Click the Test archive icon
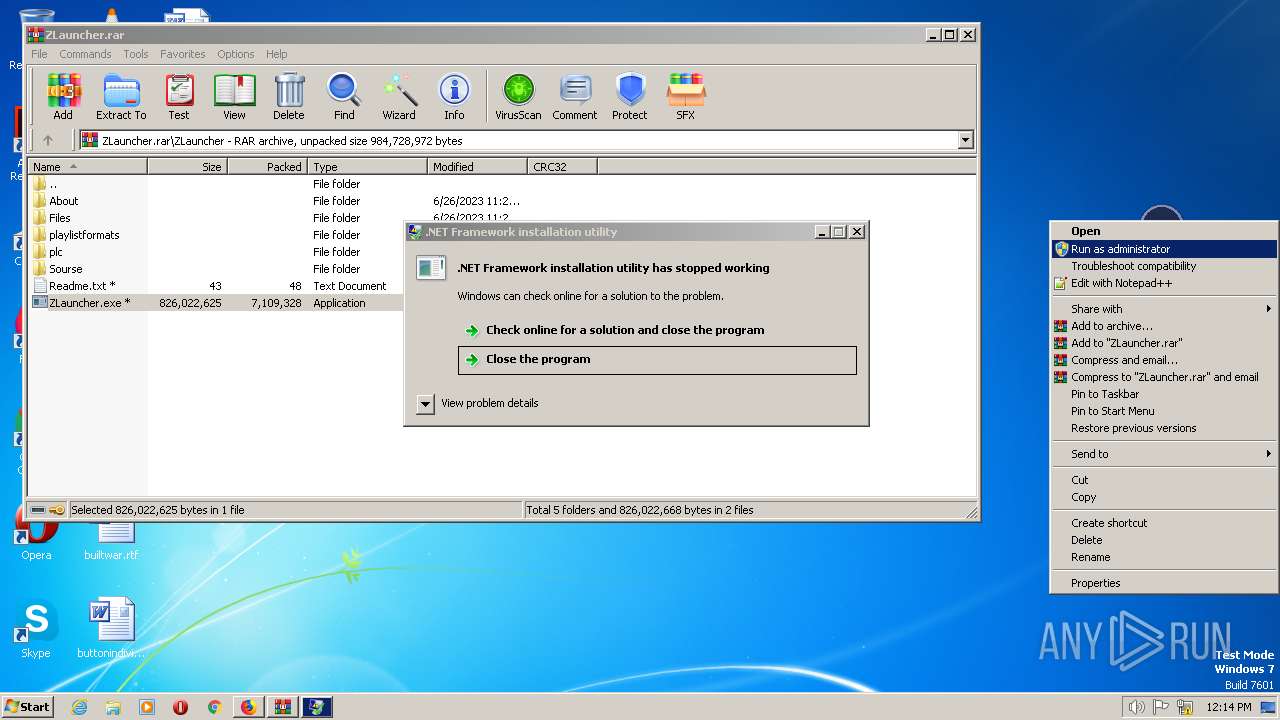The width and height of the screenshot is (1280, 720). coord(179,97)
